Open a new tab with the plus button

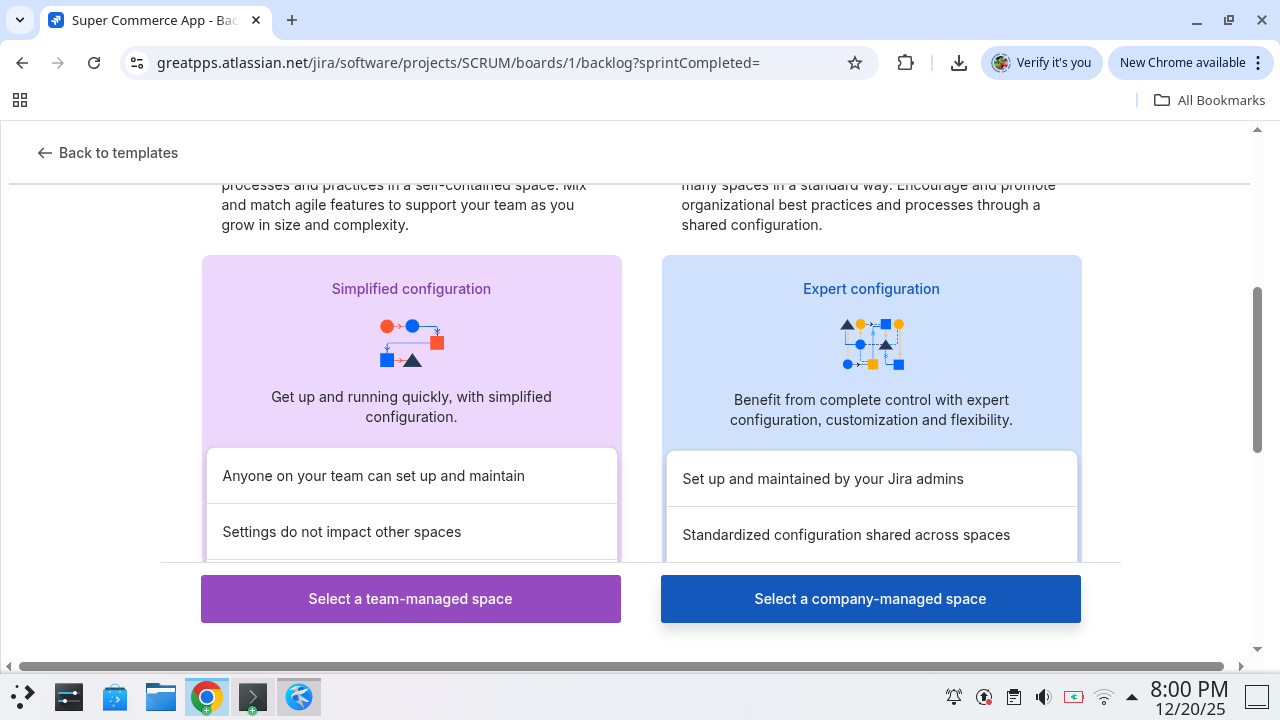(292, 20)
